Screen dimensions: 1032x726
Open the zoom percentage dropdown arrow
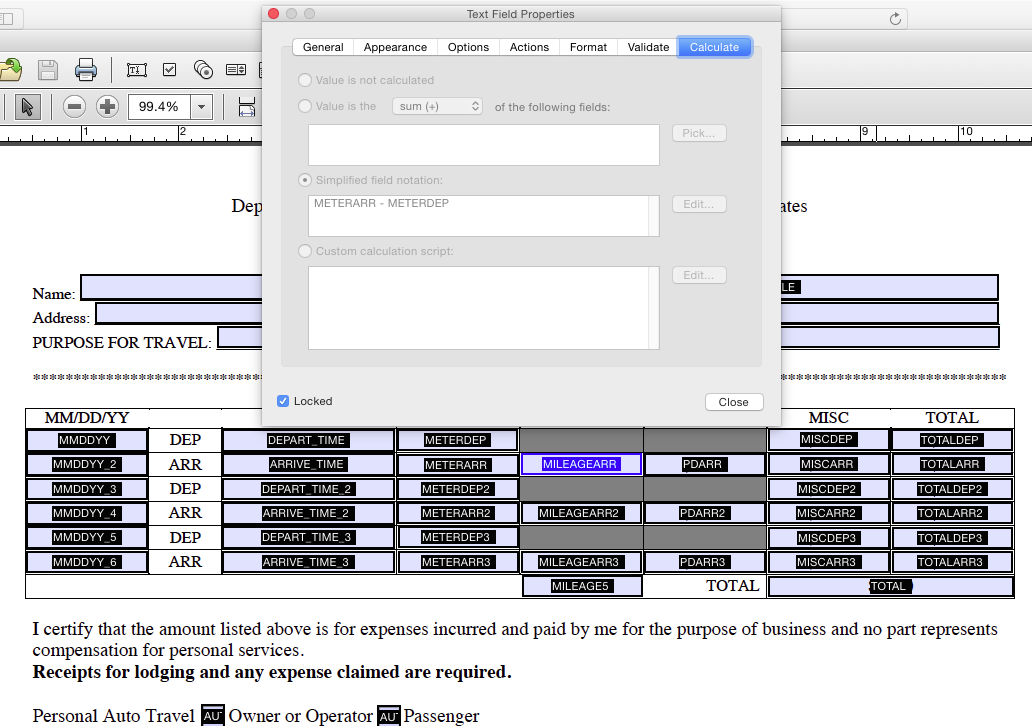[x=201, y=107]
